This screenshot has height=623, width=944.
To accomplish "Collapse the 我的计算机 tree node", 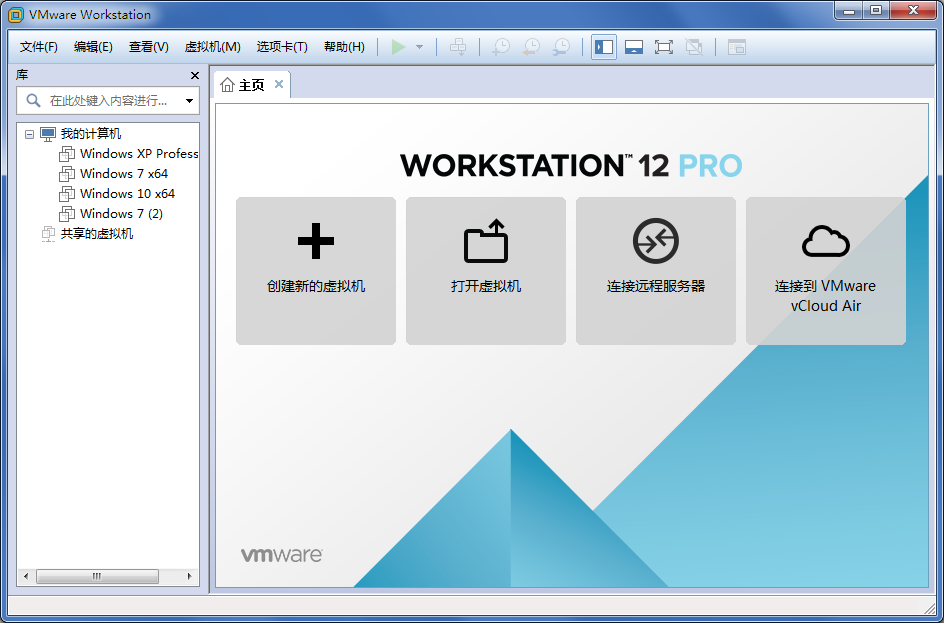I will 29,134.
